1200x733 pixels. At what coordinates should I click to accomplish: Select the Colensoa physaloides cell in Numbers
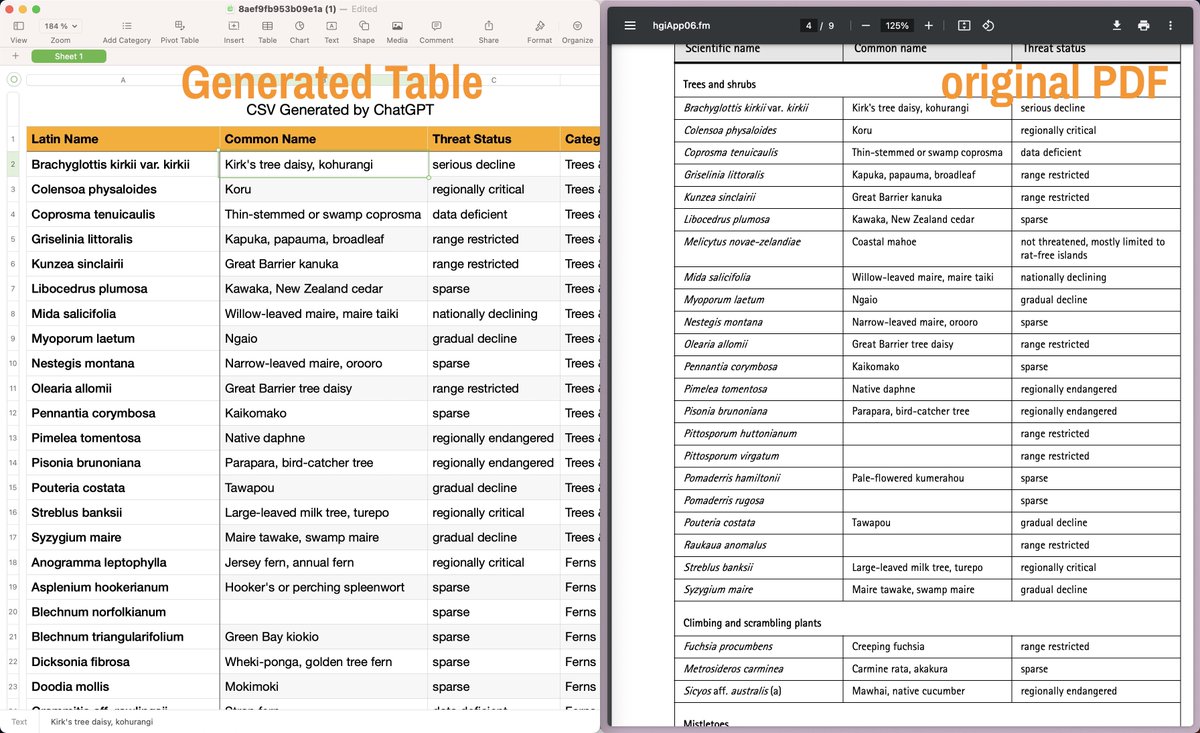[123, 189]
